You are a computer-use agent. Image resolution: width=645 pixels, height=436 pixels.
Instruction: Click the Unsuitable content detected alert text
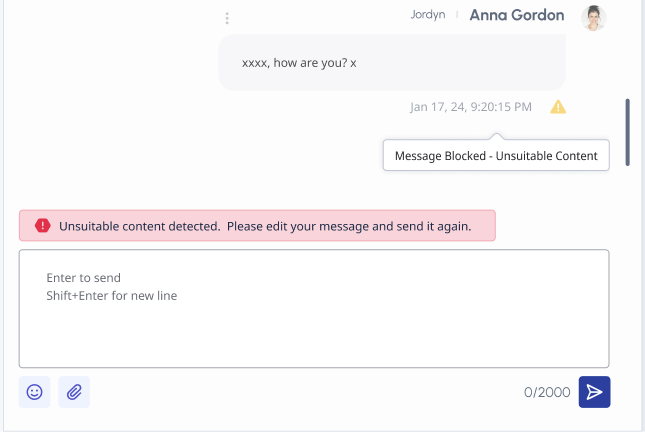click(x=265, y=226)
